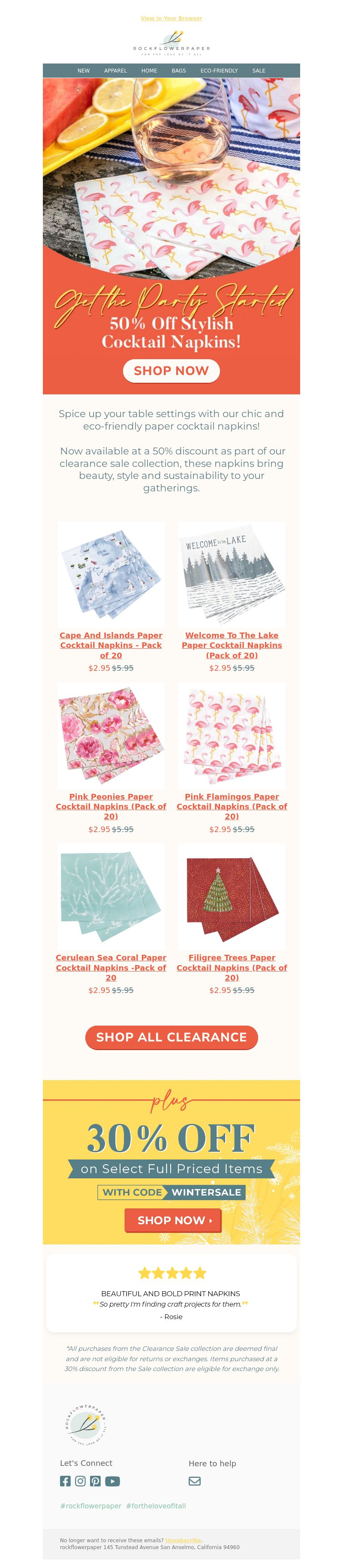Click the SHOP ALL CLEARANCE button

[x=171, y=1037]
